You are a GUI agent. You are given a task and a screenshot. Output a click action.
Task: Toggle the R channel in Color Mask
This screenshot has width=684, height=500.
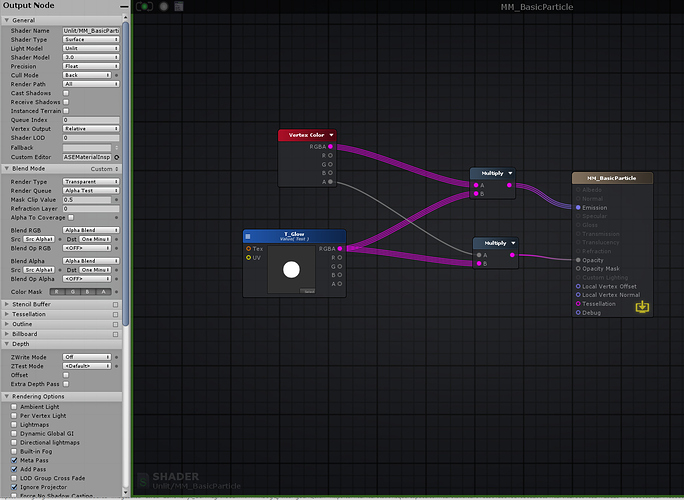point(57,292)
